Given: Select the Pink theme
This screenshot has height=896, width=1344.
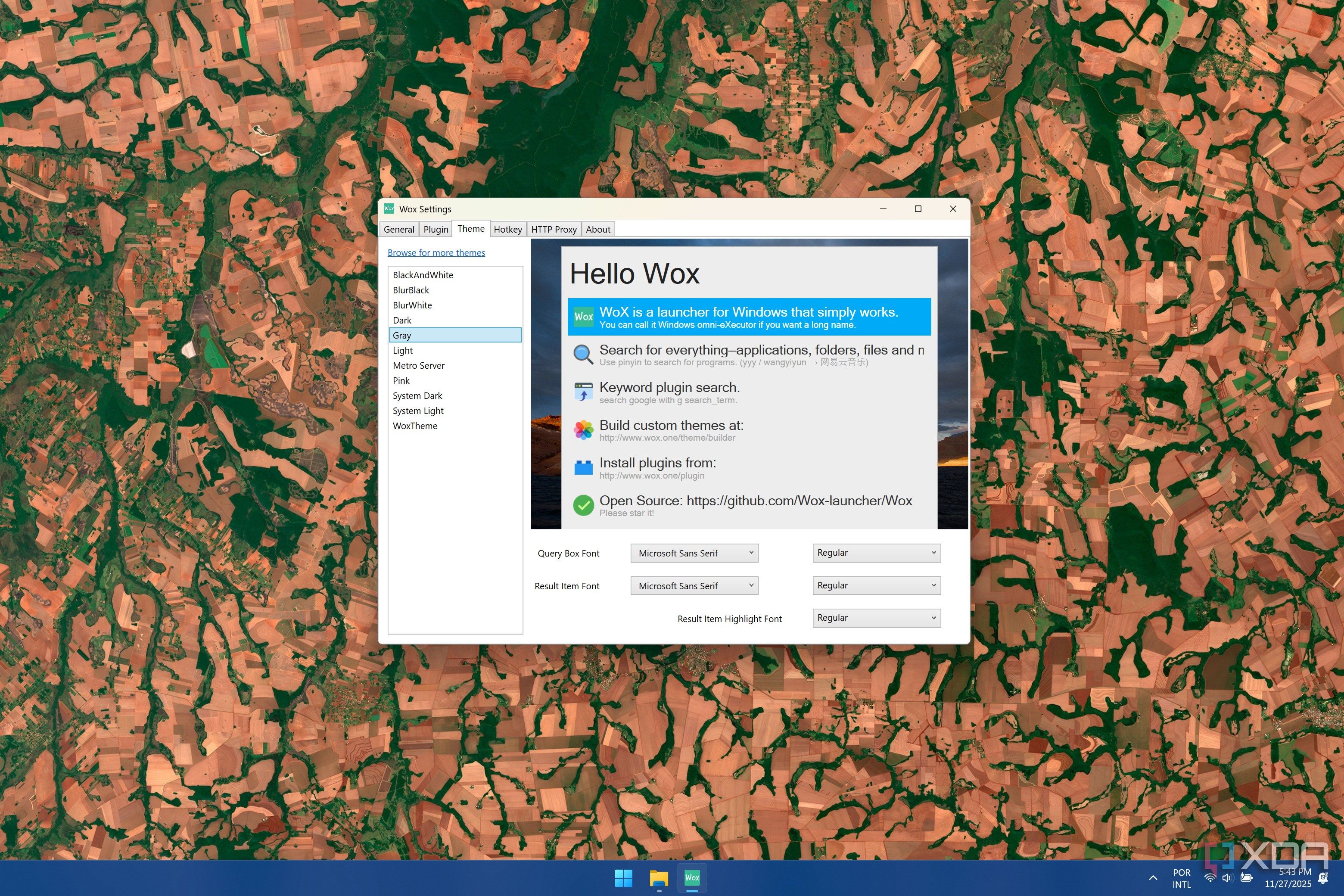Looking at the screenshot, I should click(x=455, y=380).
